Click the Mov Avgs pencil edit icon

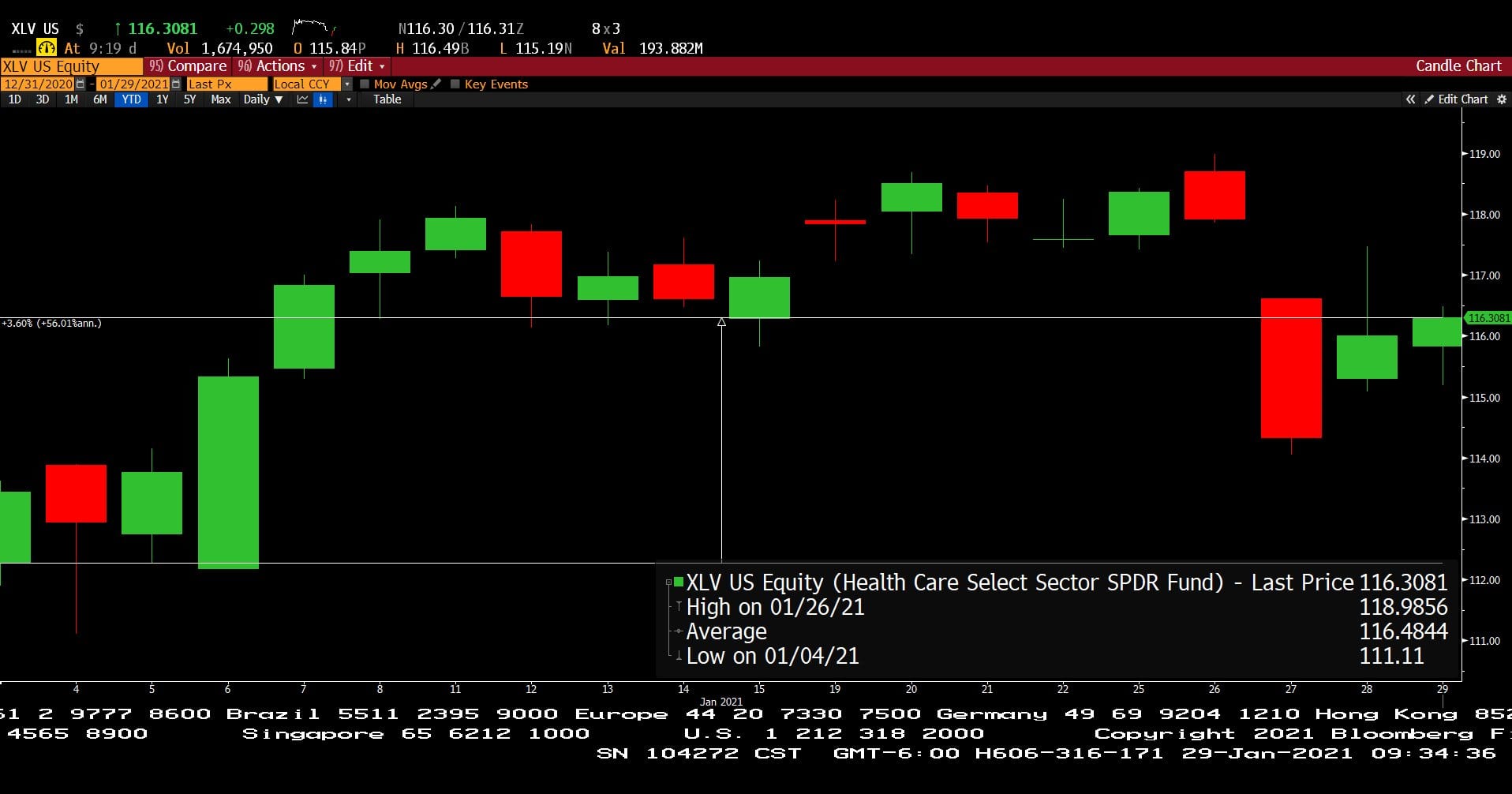[436, 84]
